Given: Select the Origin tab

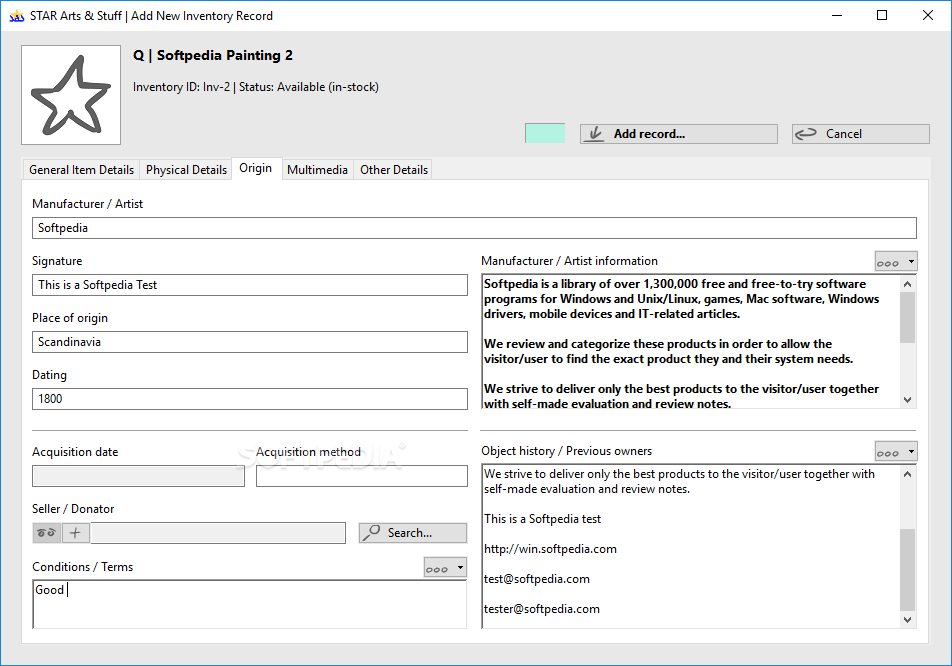Looking at the screenshot, I should pos(256,168).
